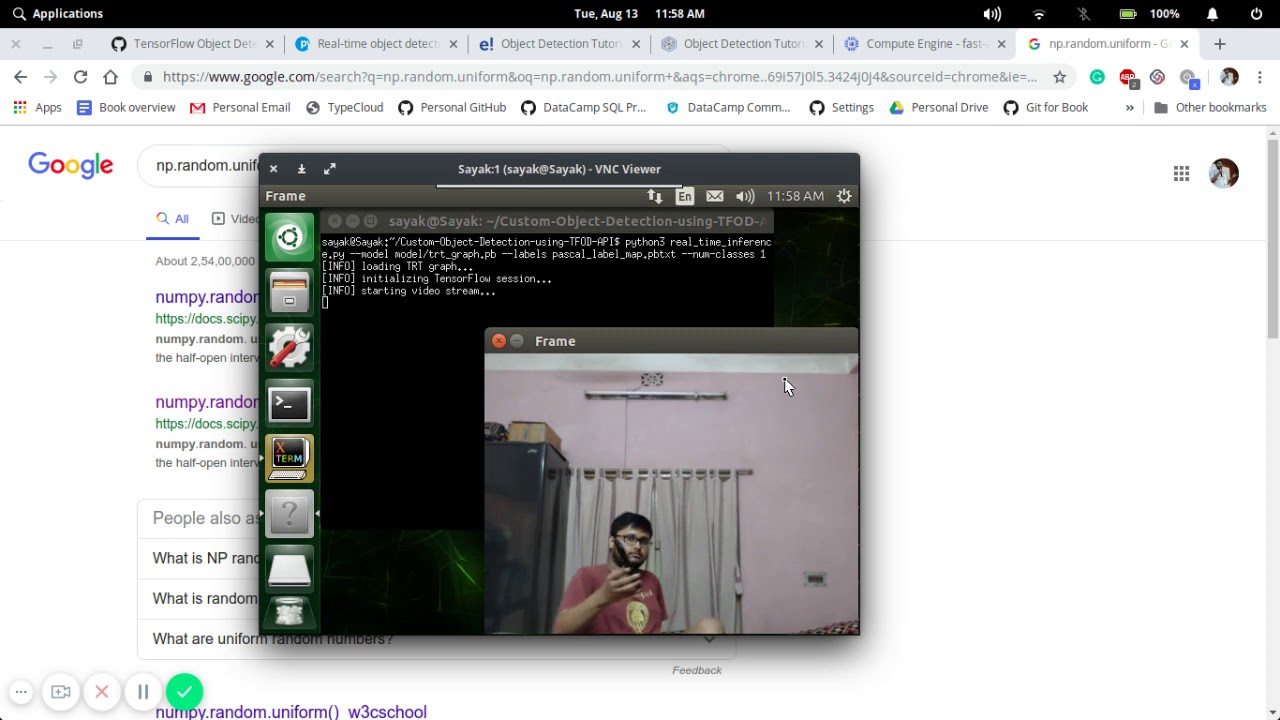1280x720 pixels.
Task: Open Chrome three-dot menu
Action: (x=1259, y=77)
